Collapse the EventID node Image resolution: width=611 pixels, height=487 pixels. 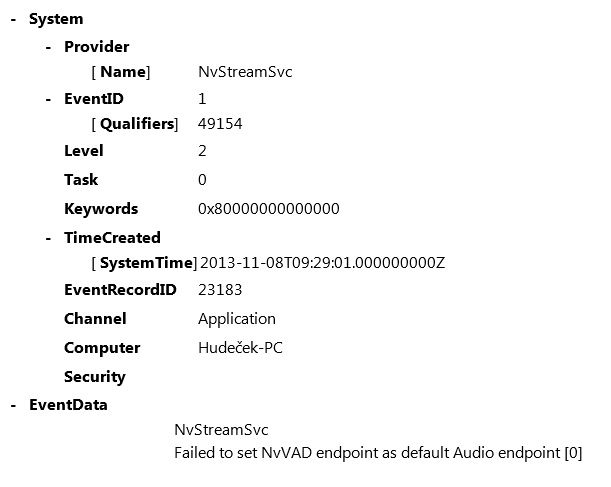pyautogui.click(x=48, y=99)
